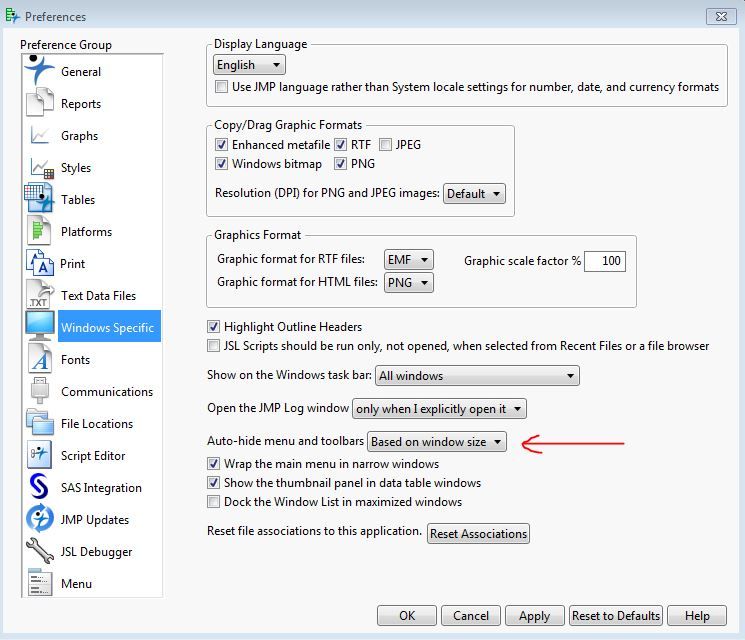745x640 pixels.
Task: Select the JSL Debugger group label
Action: click(x=96, y=552)
